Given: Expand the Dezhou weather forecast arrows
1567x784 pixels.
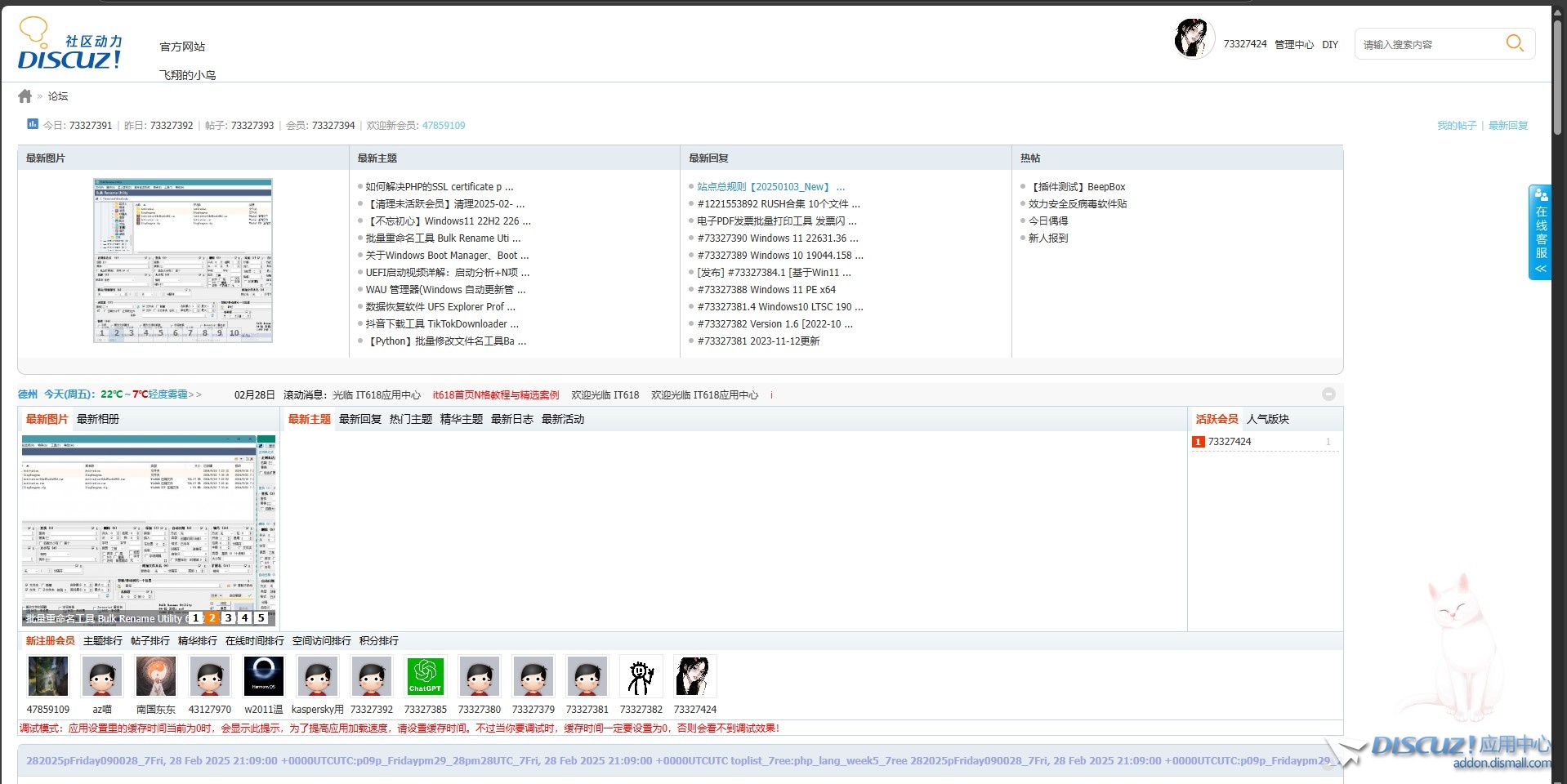Looking at the screenshot, I should 195,394.
